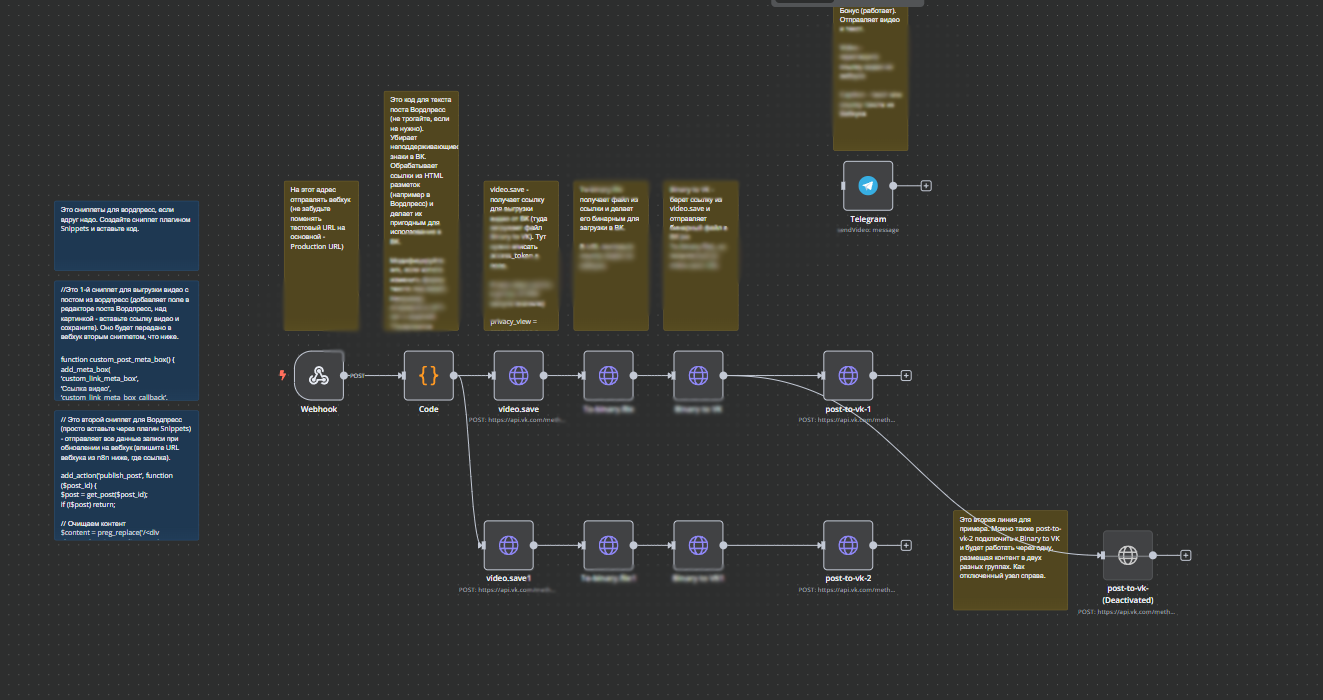Viewport: 1323px width, 700px height.
Task: Select the Webhook trigger node
Action: point(318,375)
